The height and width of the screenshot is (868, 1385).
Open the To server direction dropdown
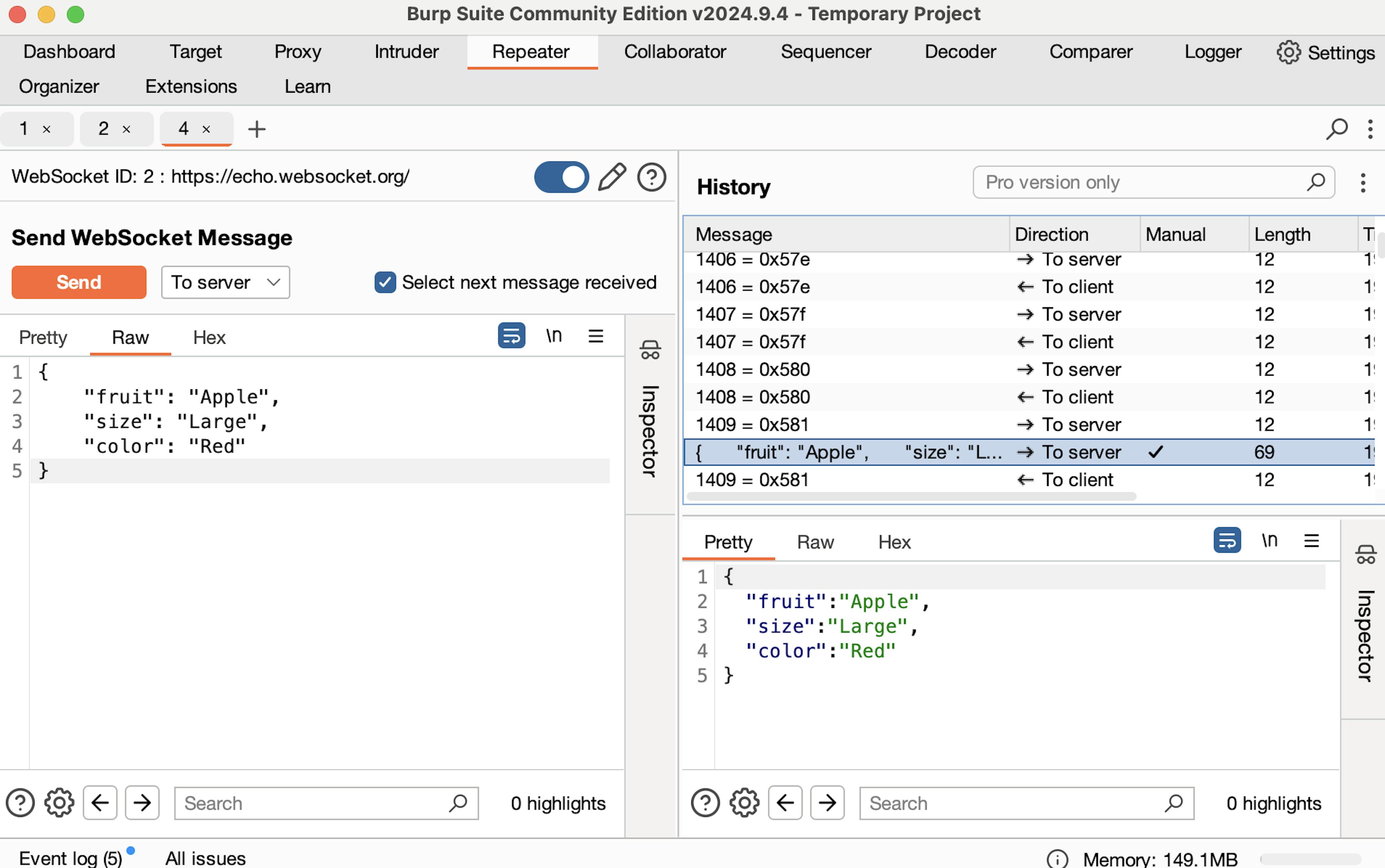[225, 282]
